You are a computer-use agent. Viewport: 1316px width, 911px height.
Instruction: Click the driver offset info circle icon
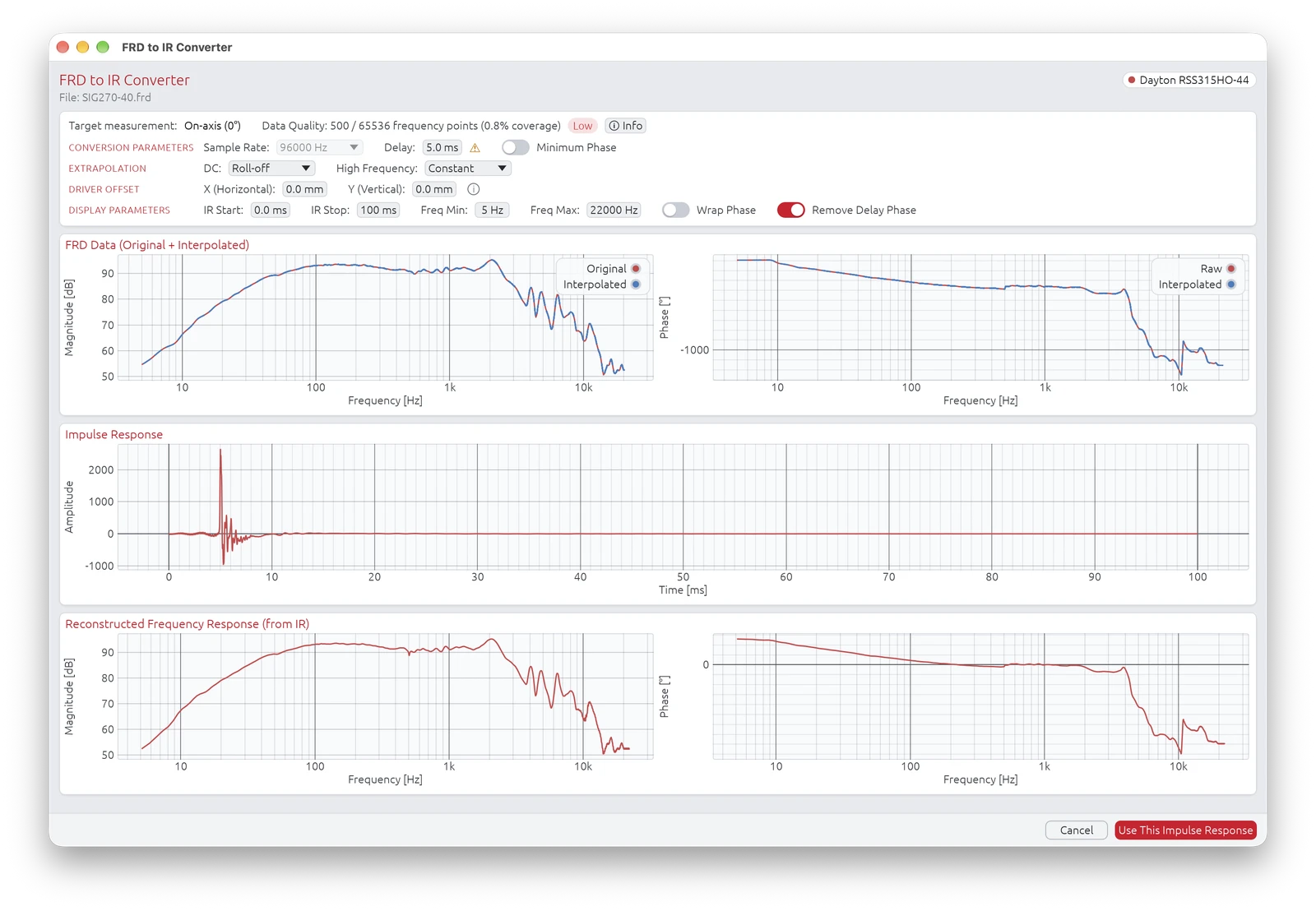click(x=474, y=189)
